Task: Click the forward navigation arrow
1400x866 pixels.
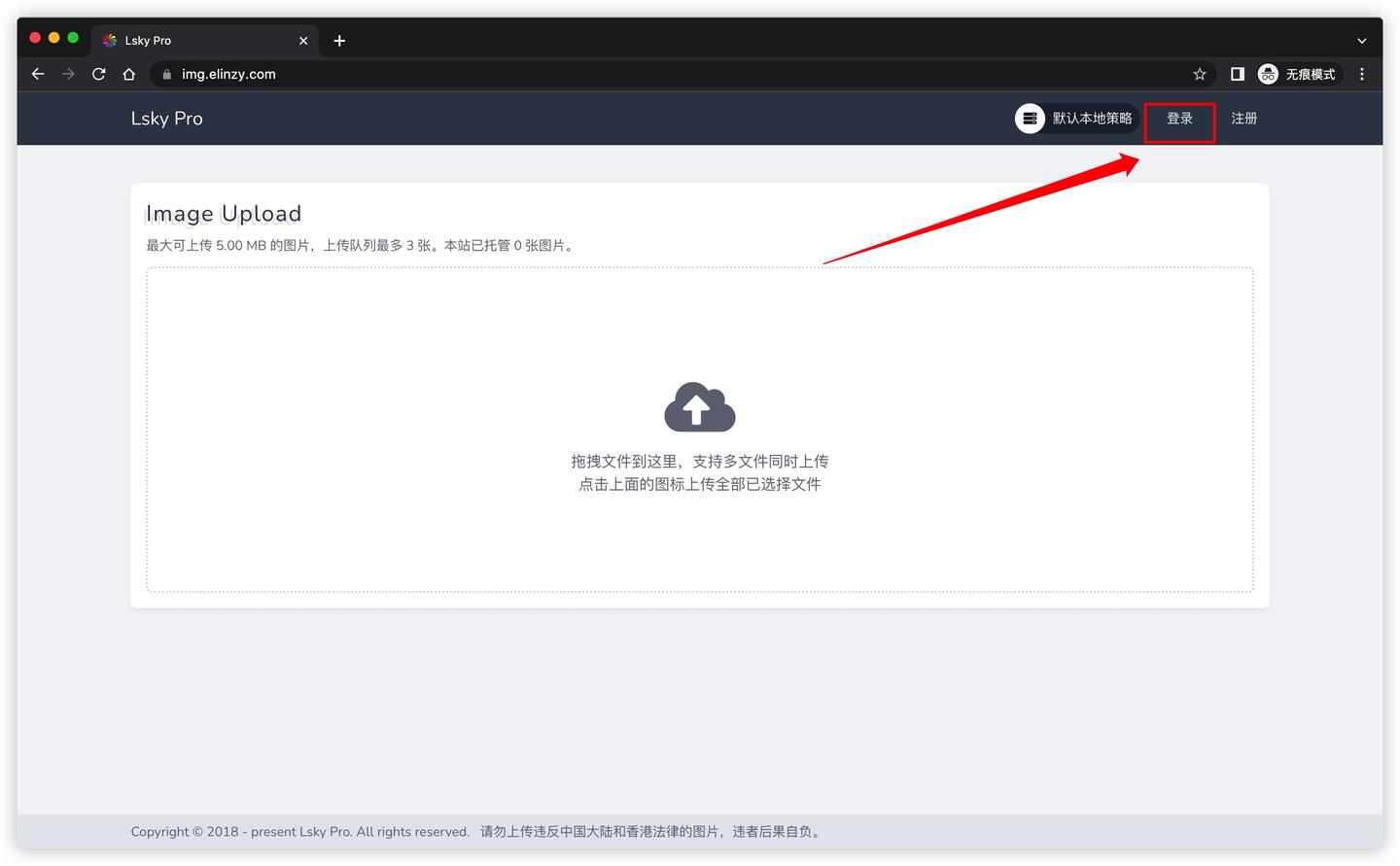Action: pyautogui.click(x=68, y=74)
